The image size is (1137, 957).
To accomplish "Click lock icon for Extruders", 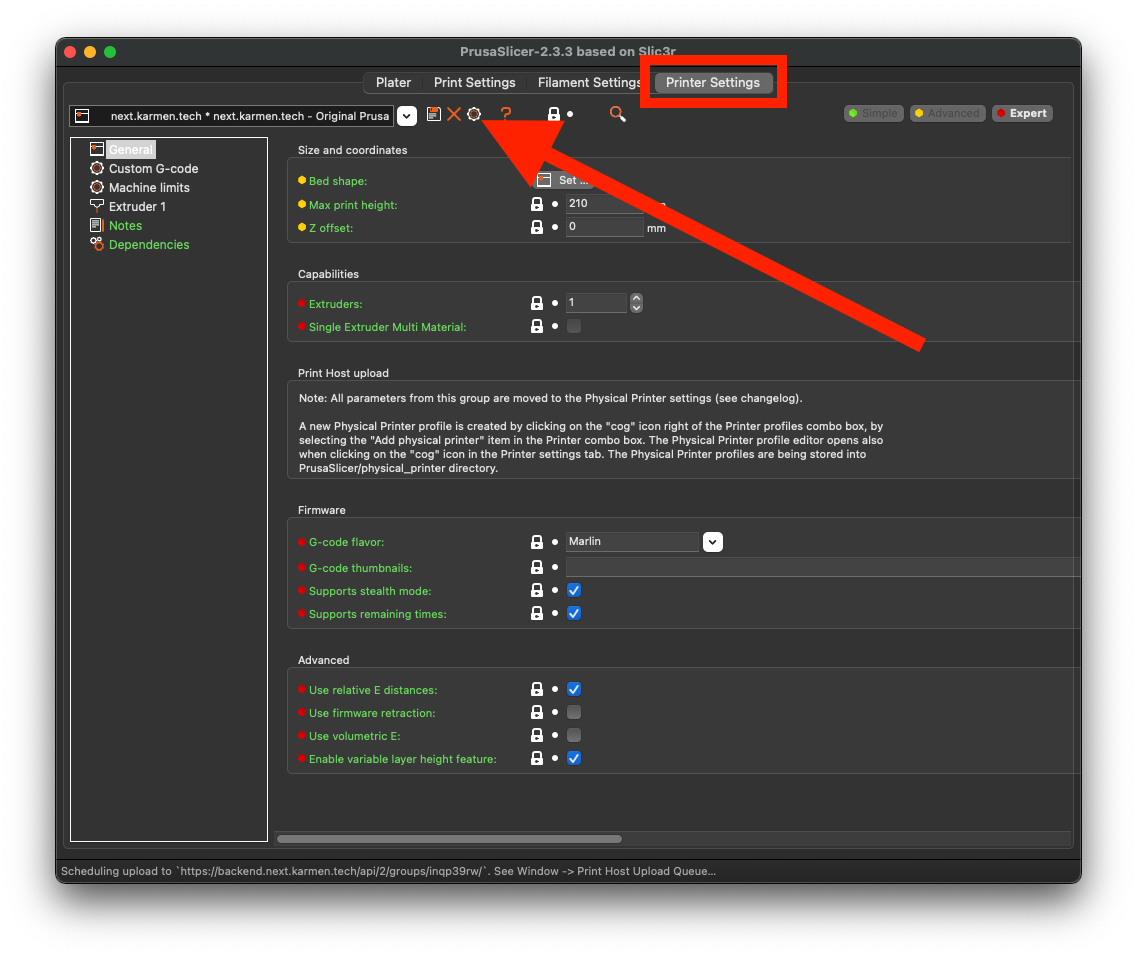I will [537, 303].
